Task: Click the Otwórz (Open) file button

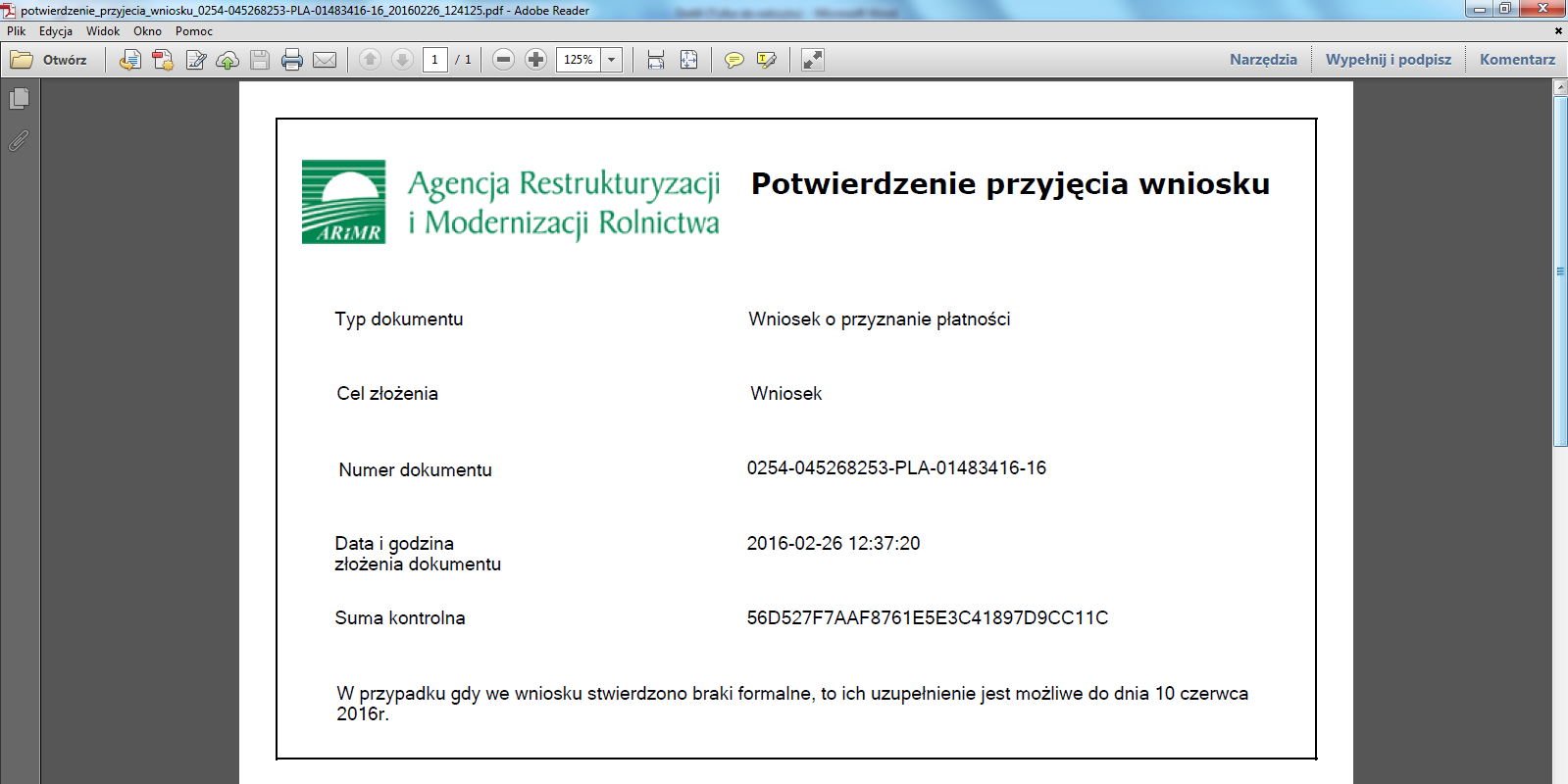Action: click(49, 60)
